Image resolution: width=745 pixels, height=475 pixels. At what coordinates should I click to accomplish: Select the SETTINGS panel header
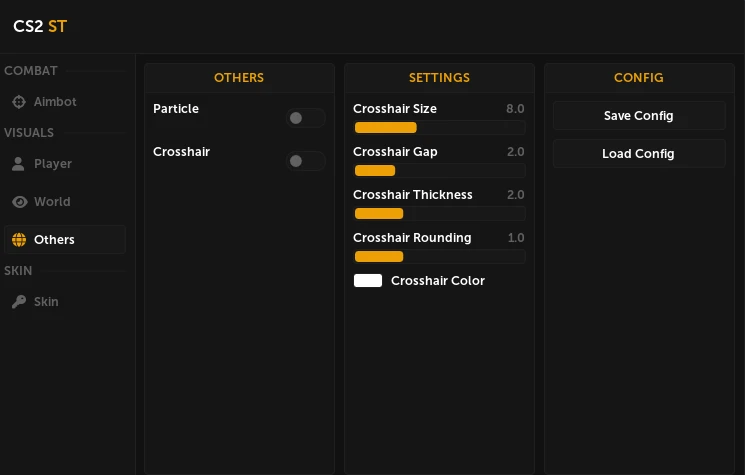coord(439,78)
